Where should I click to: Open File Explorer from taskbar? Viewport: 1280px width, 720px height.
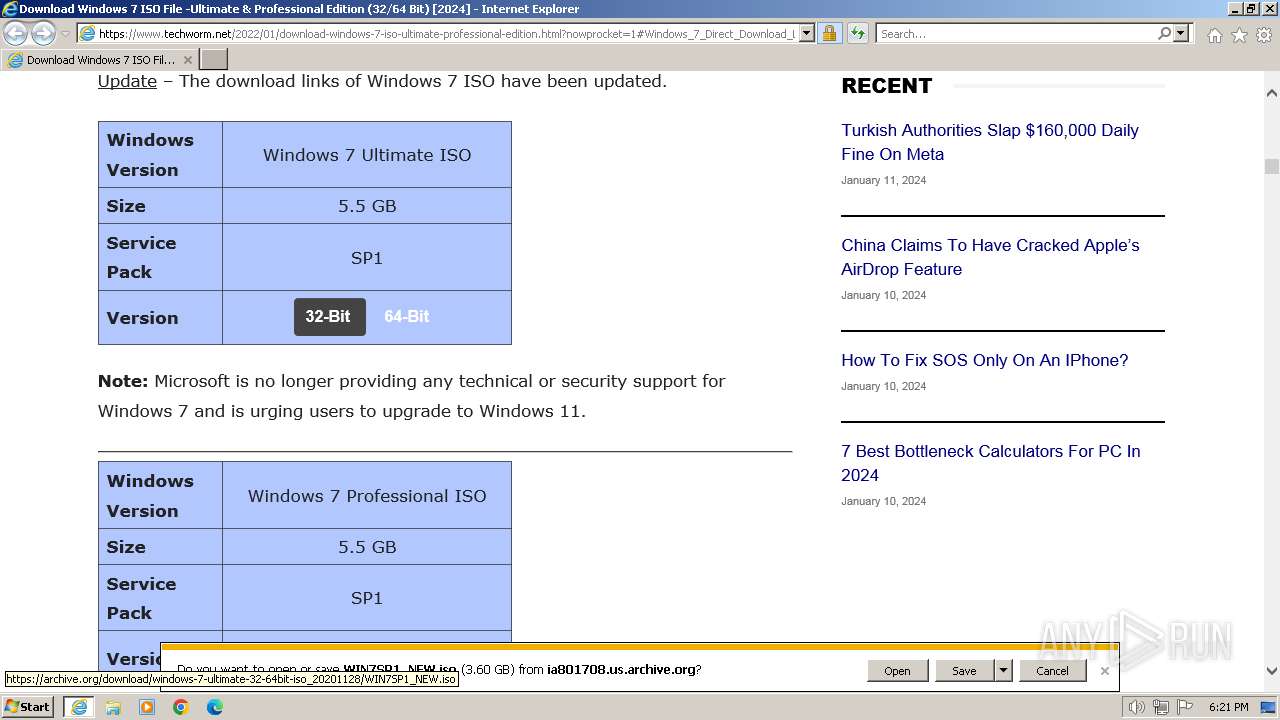[113, 707]
